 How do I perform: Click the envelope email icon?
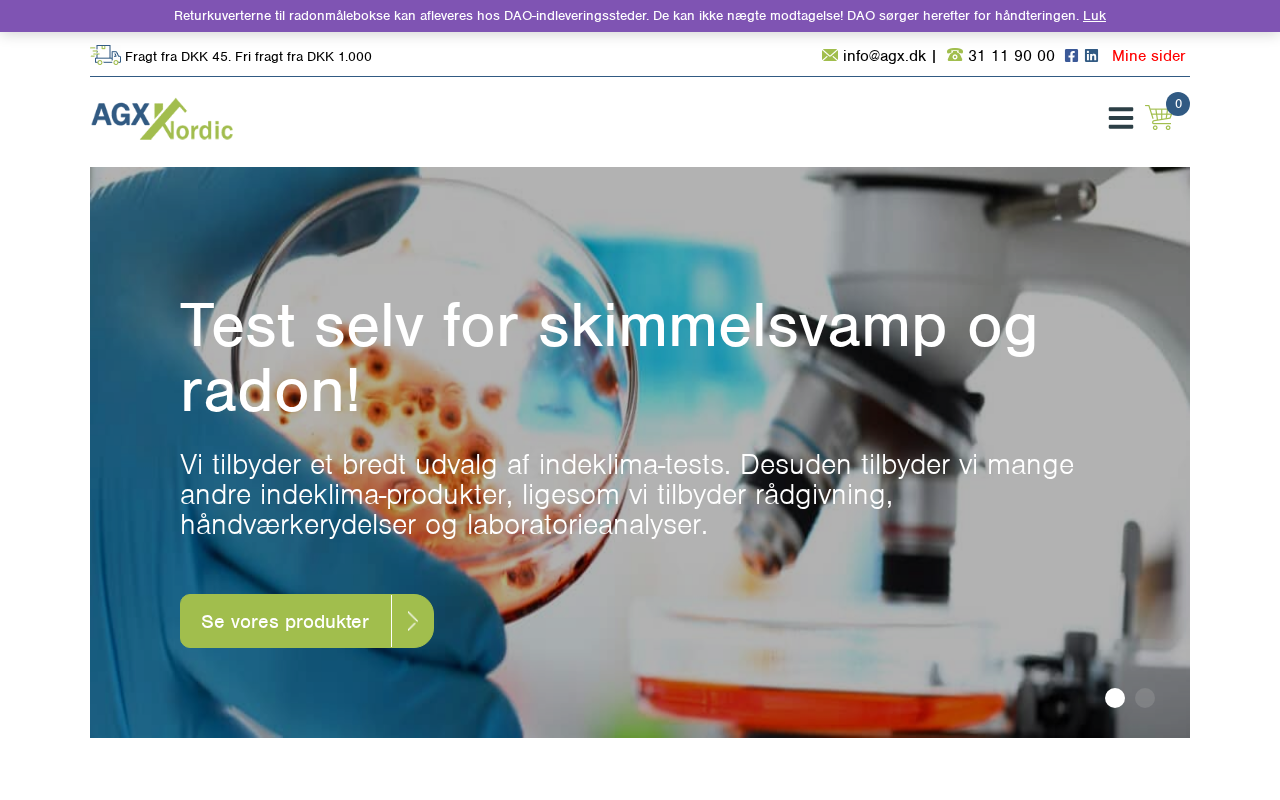tap(830, 55)
